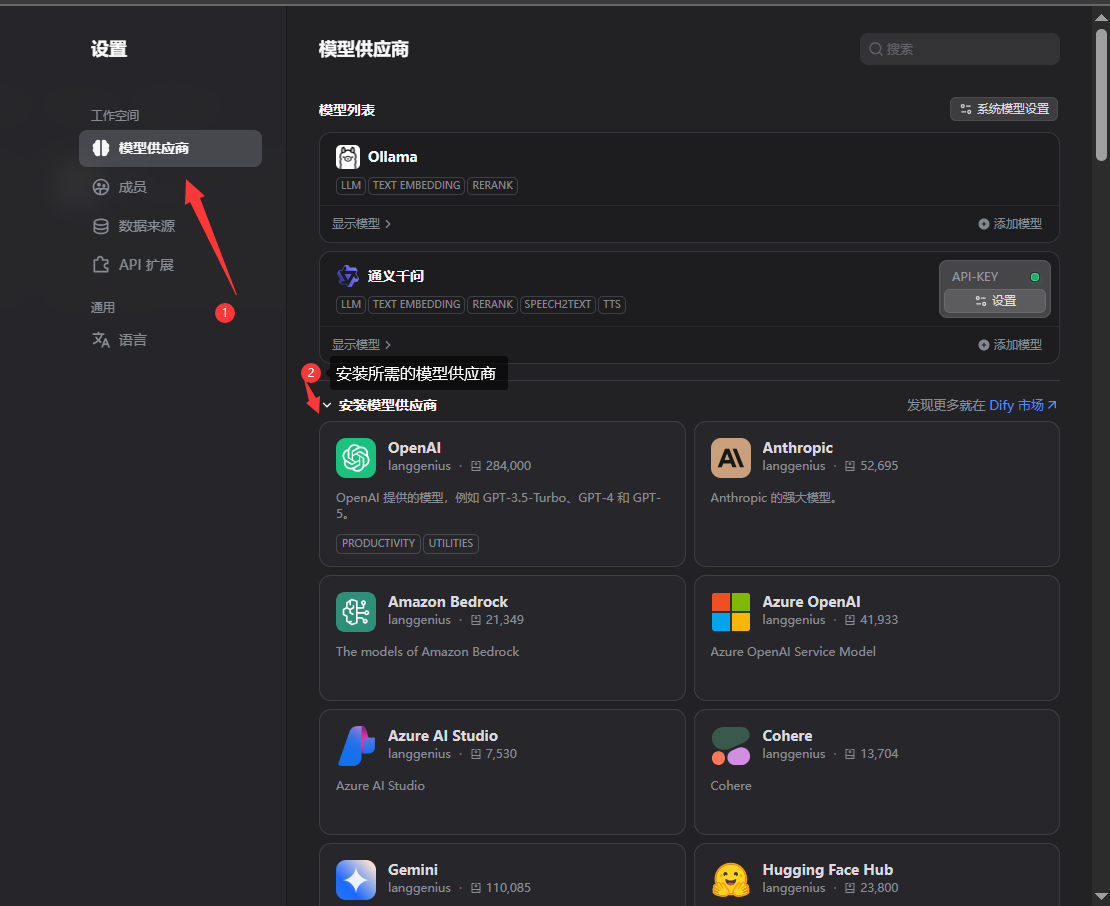Click the Amazon Bedrock logo icon

(356, 612)
